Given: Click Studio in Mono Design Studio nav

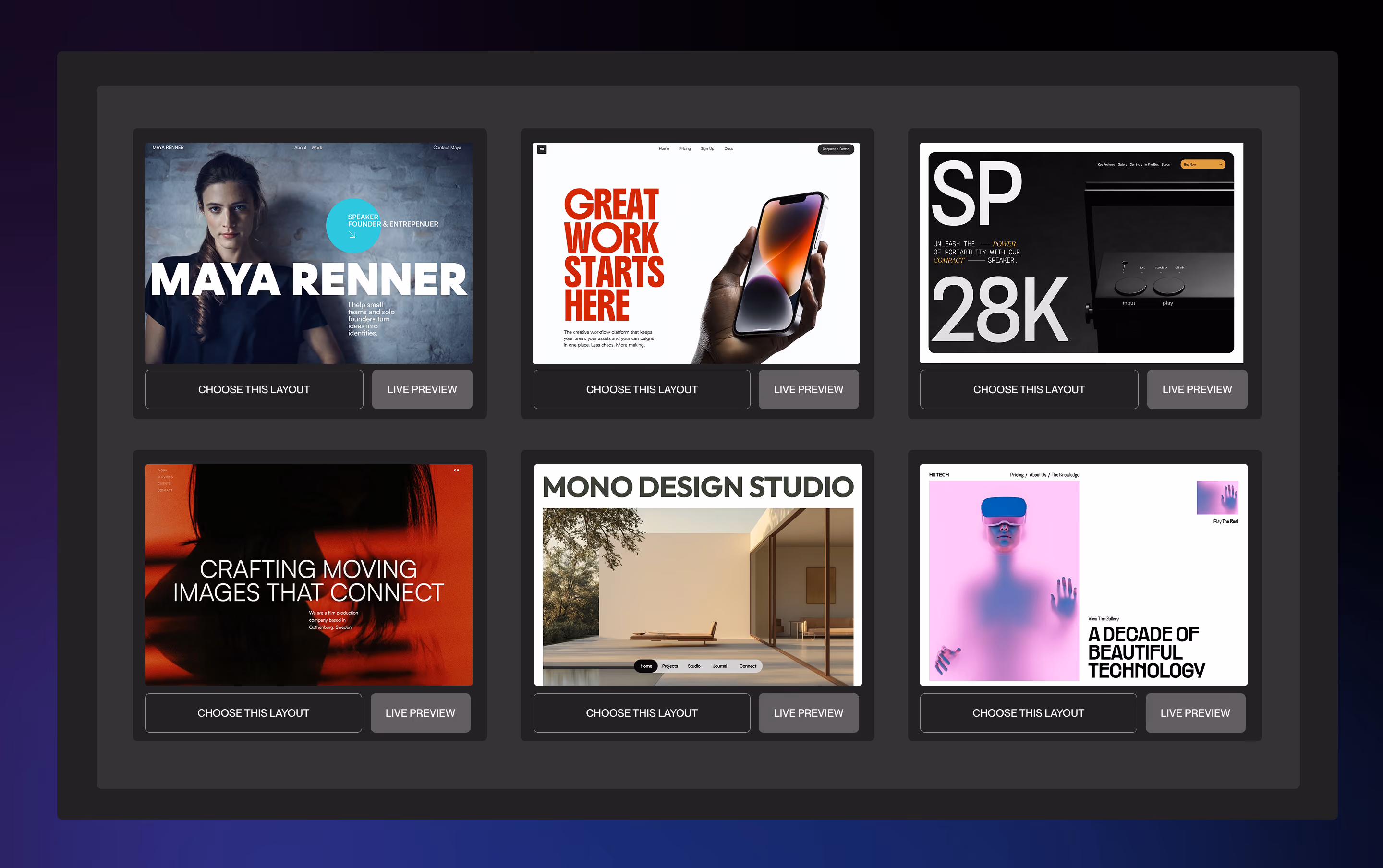Looking at the screenshot, I should pos(694,666).
